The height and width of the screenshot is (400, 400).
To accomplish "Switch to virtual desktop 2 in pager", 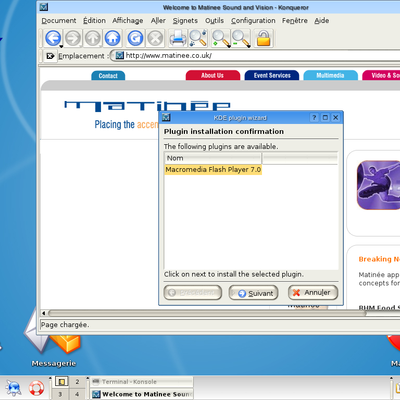I will tap(77, 382).
